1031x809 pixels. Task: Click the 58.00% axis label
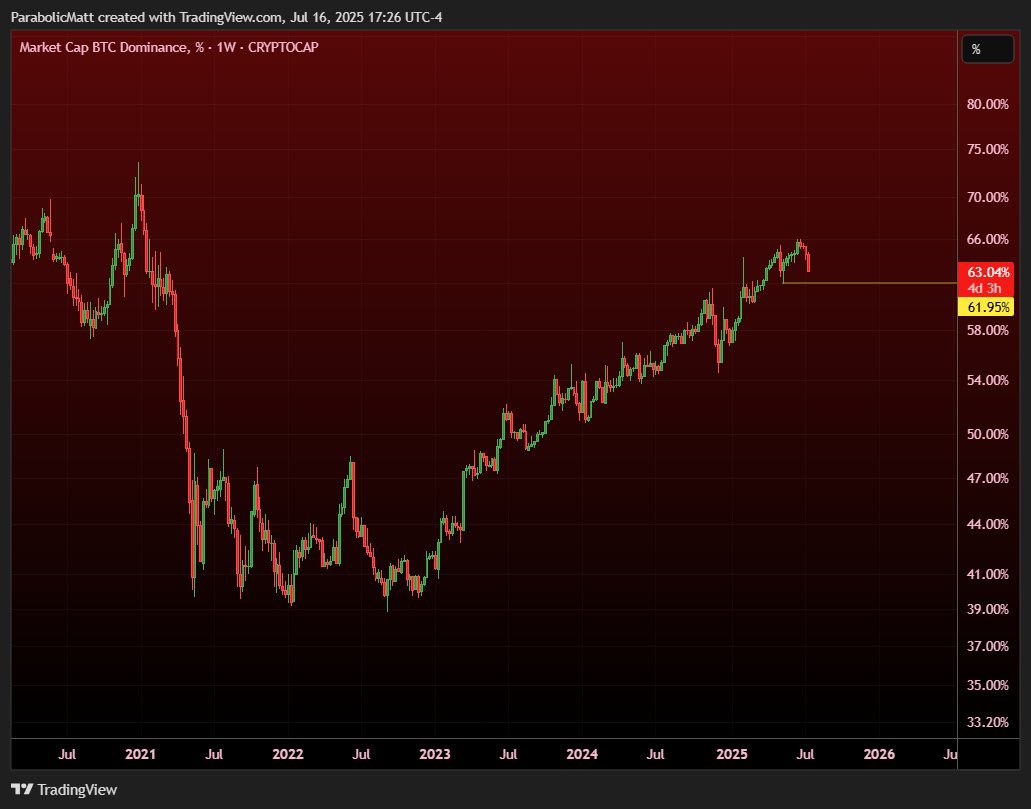tap(988, 330)
